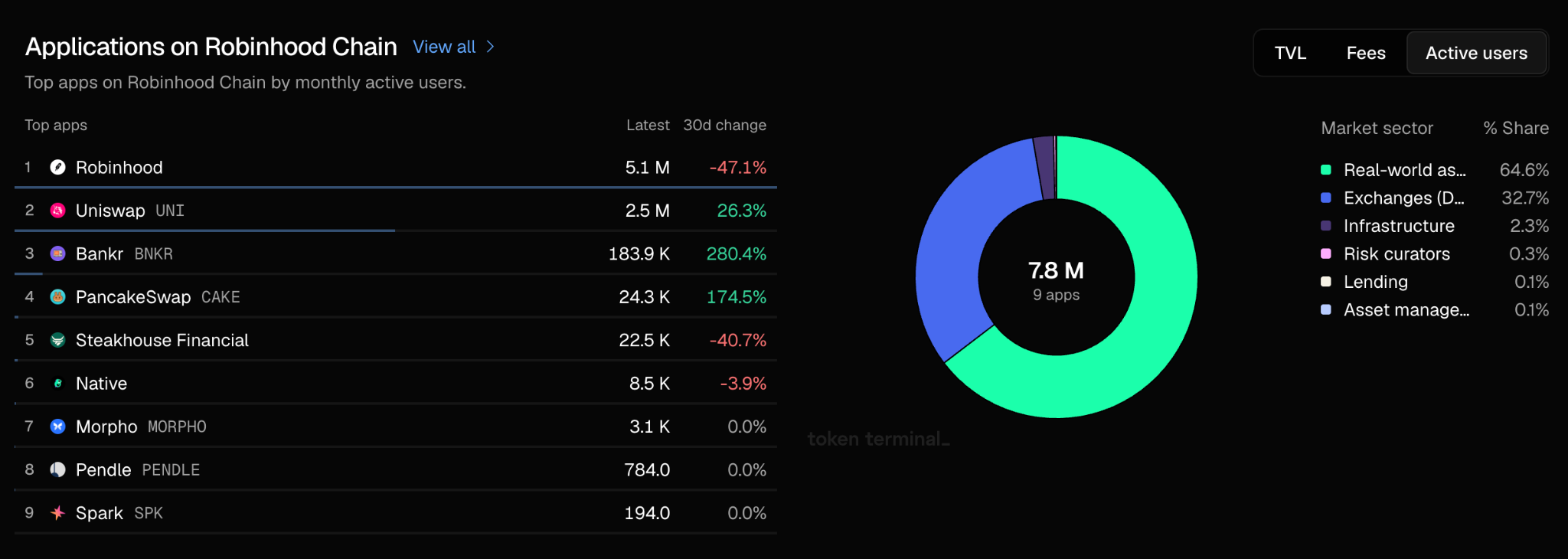Click the 183.9 K value for Bankr
Viewport: 1568px width, 559px height.
639,253
